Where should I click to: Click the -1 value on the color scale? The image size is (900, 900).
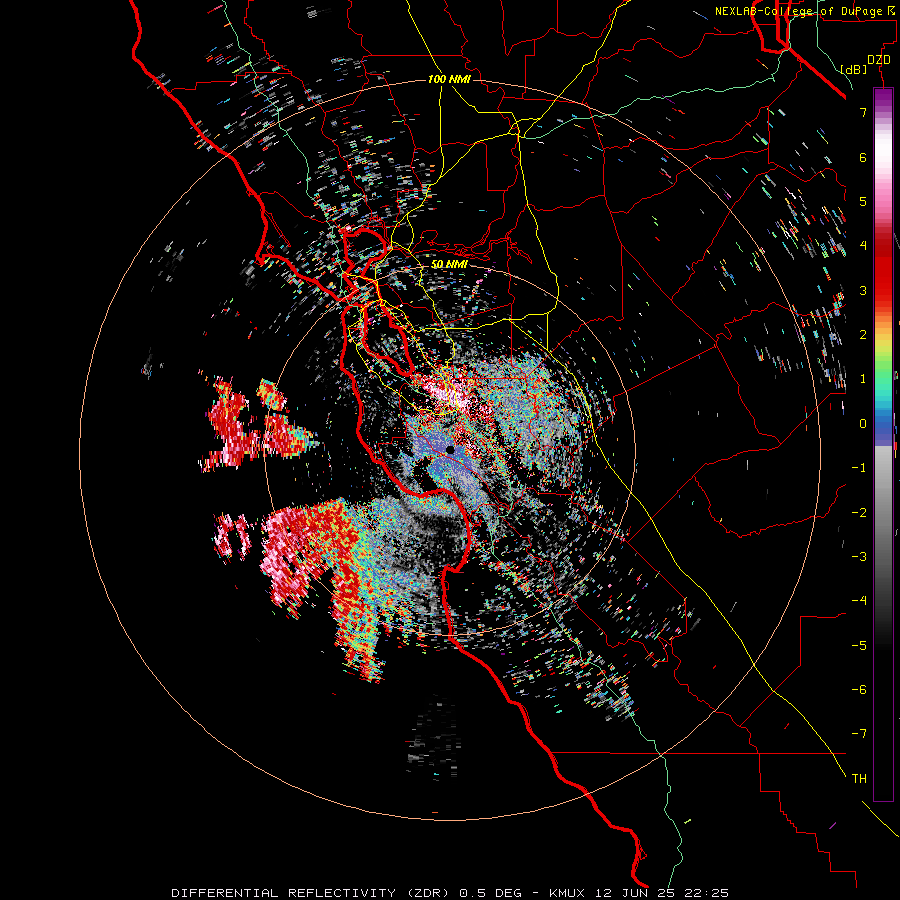859,468
